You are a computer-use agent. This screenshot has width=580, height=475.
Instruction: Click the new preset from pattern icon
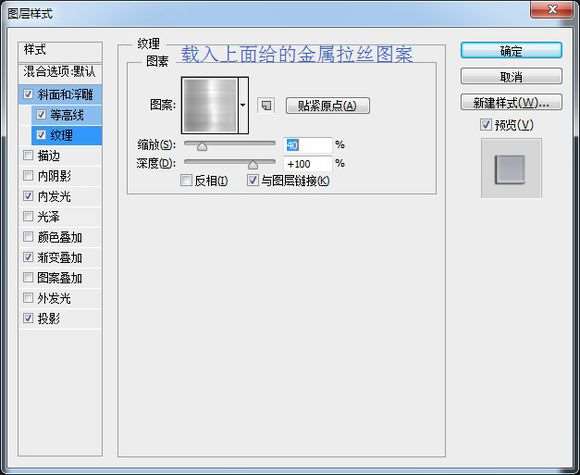pos(266,105)
